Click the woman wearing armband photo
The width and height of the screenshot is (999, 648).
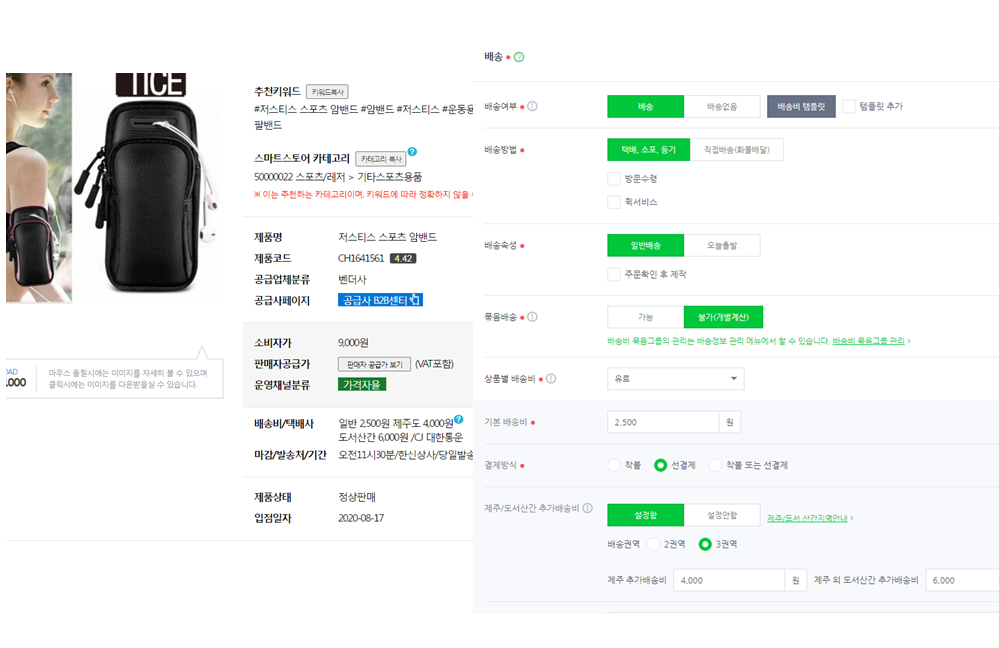pos(38,187)
